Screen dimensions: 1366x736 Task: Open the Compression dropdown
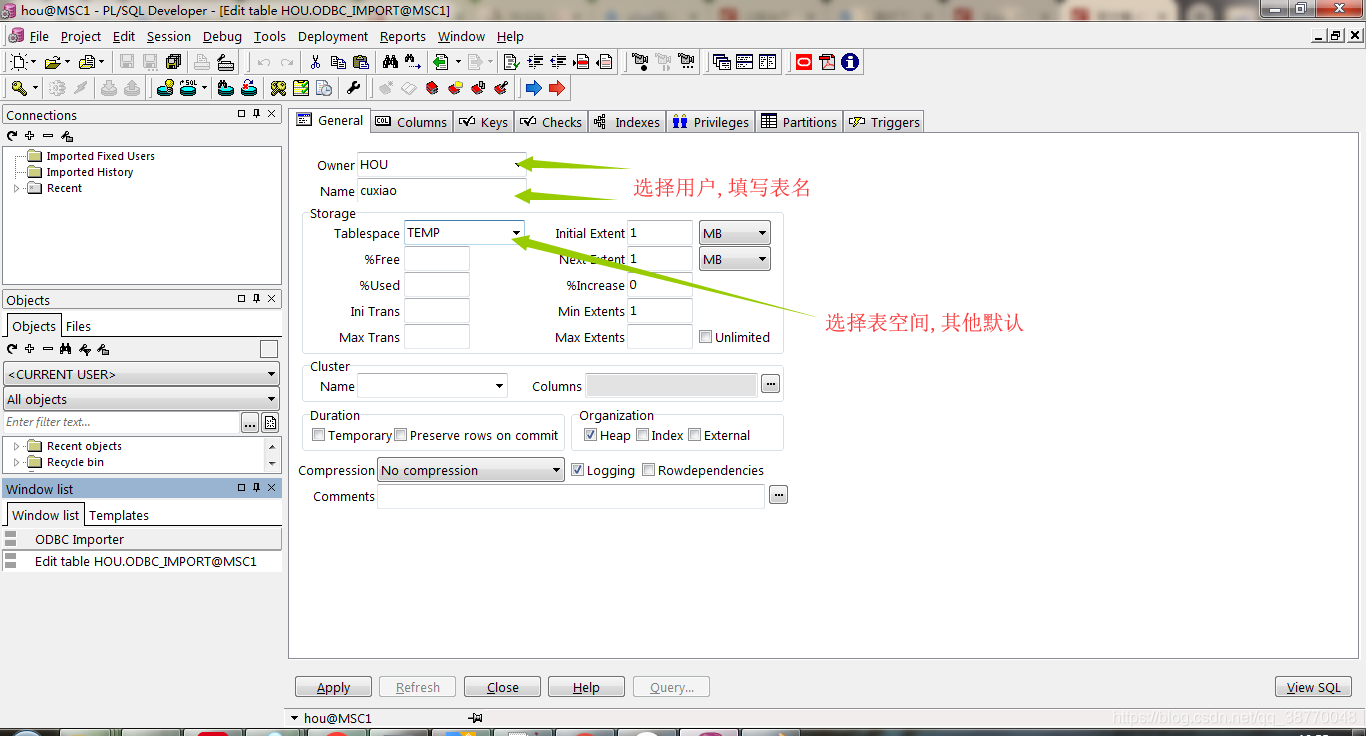[558, 470]
